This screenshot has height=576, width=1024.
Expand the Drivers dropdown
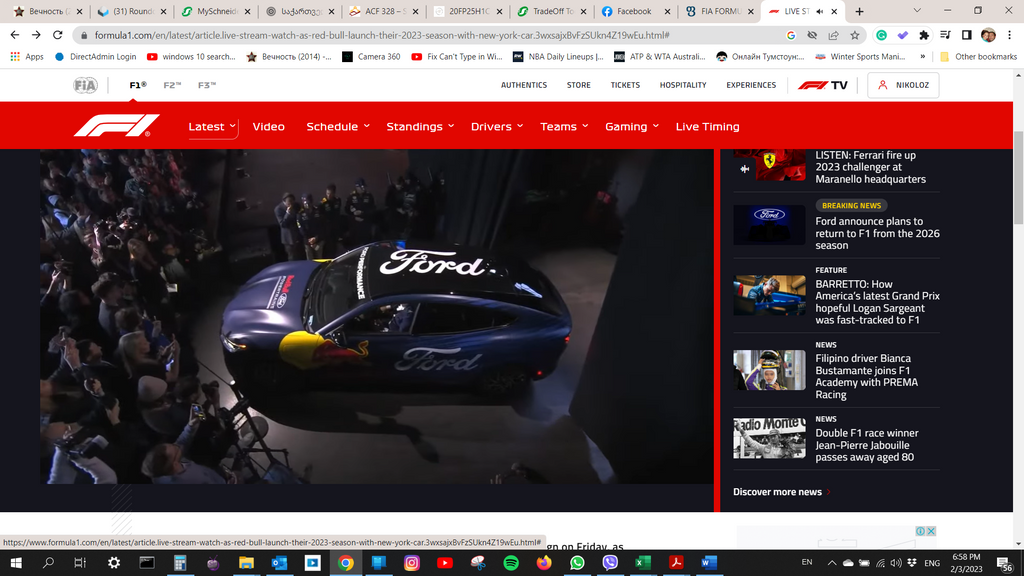497,127
